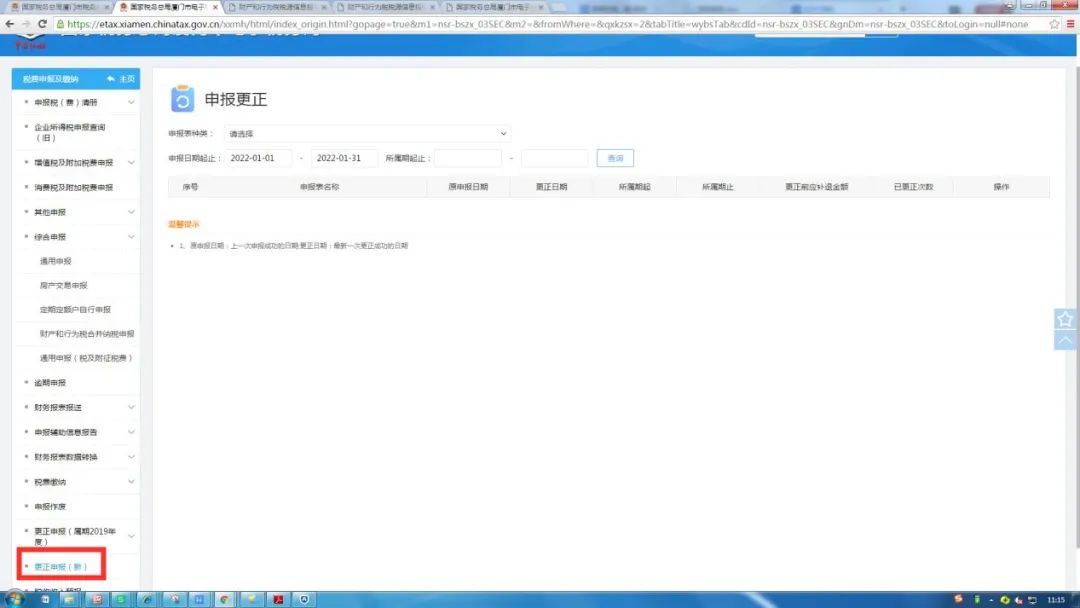Click the start date field 2022-01-01

(258, 158)
